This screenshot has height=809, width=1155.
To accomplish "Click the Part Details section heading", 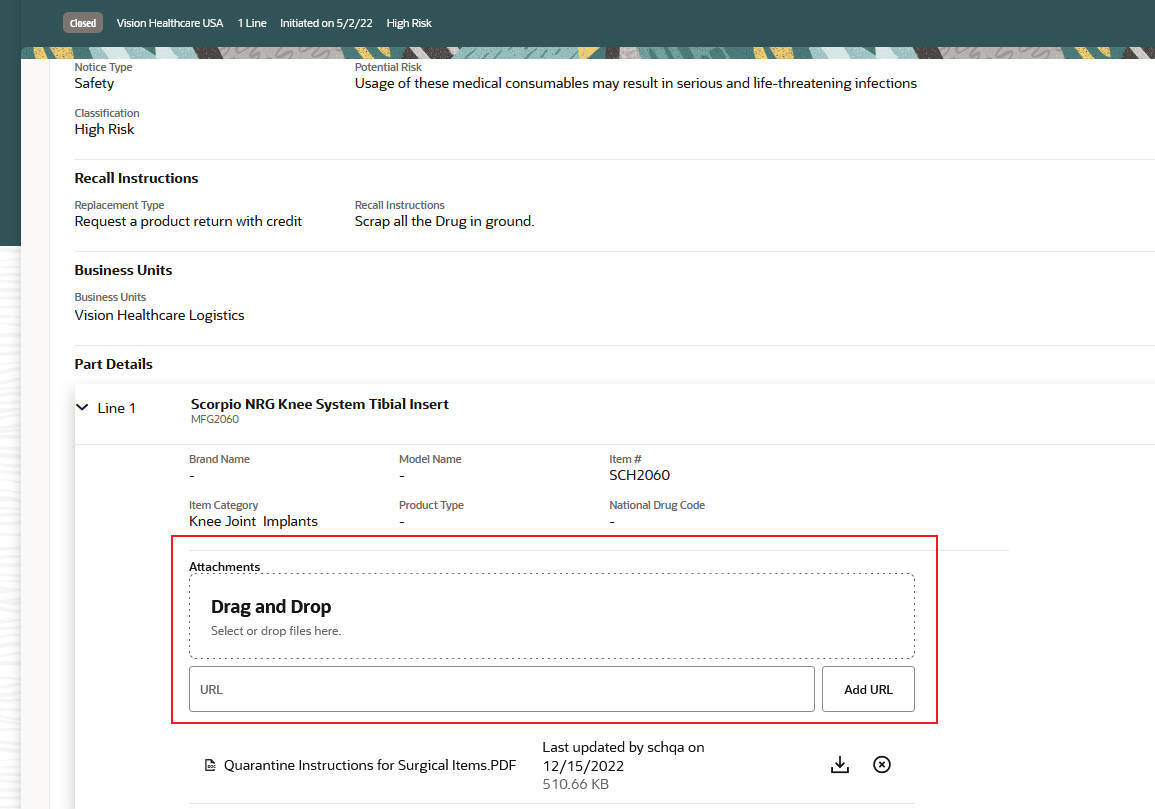I will tap(113, 364).
